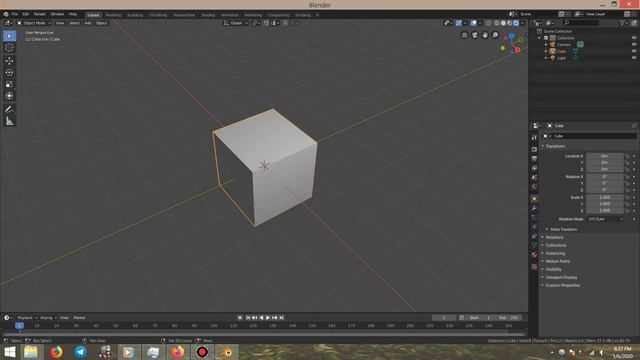Click the zoom magnifier viewport icon
The height and width of the screenshot is (360, 640).
click(495, 36)
